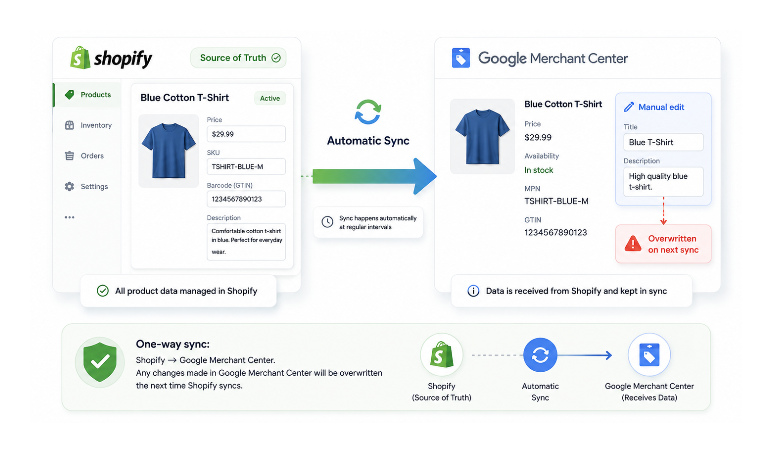Image resolution: width=772 pixels, height=453 pixels.
Task: Click the Shopify (Source of Truth) label
Action: [442, 391]
